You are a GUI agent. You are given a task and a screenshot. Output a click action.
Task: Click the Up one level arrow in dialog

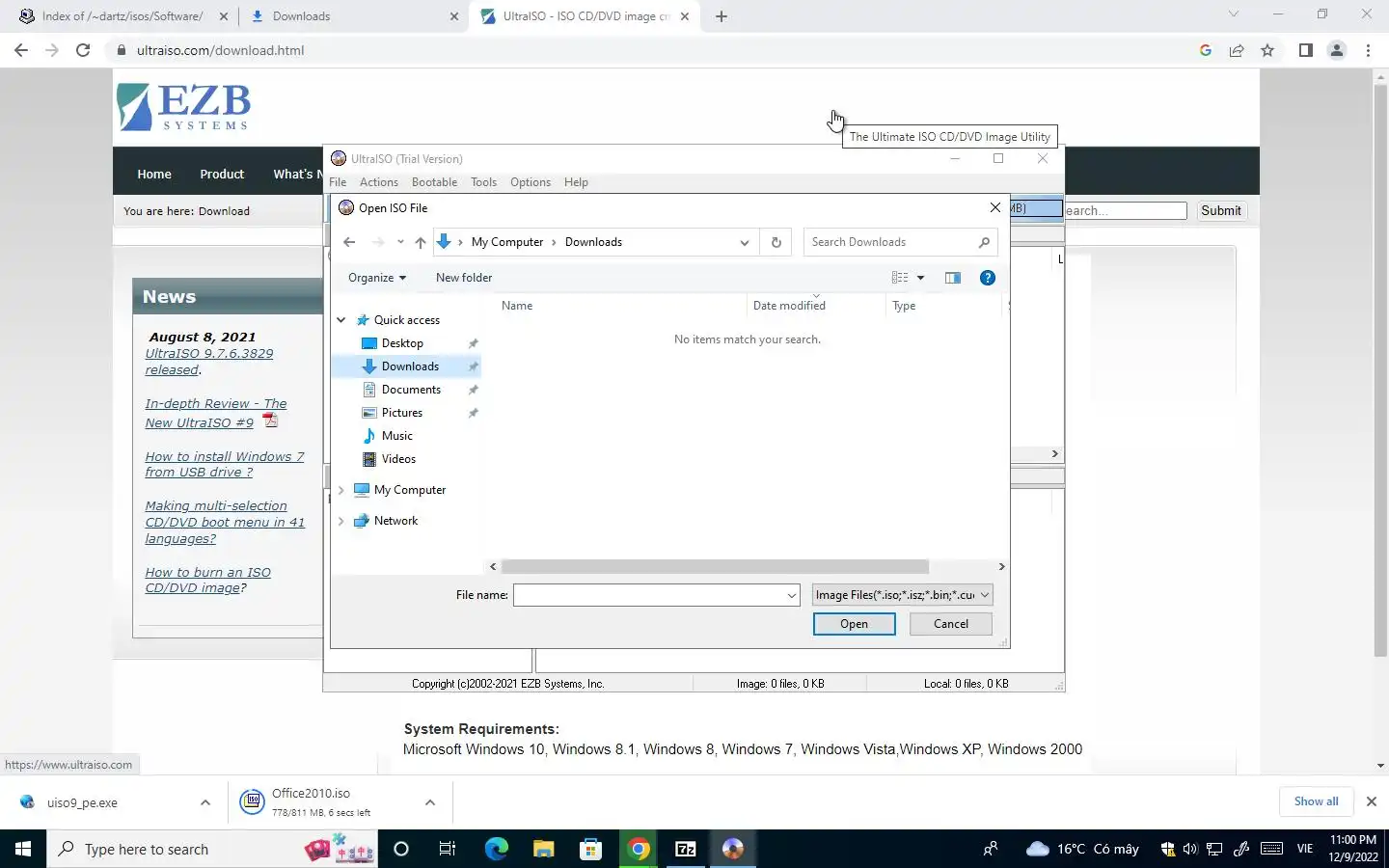click(x=421, y=242)
